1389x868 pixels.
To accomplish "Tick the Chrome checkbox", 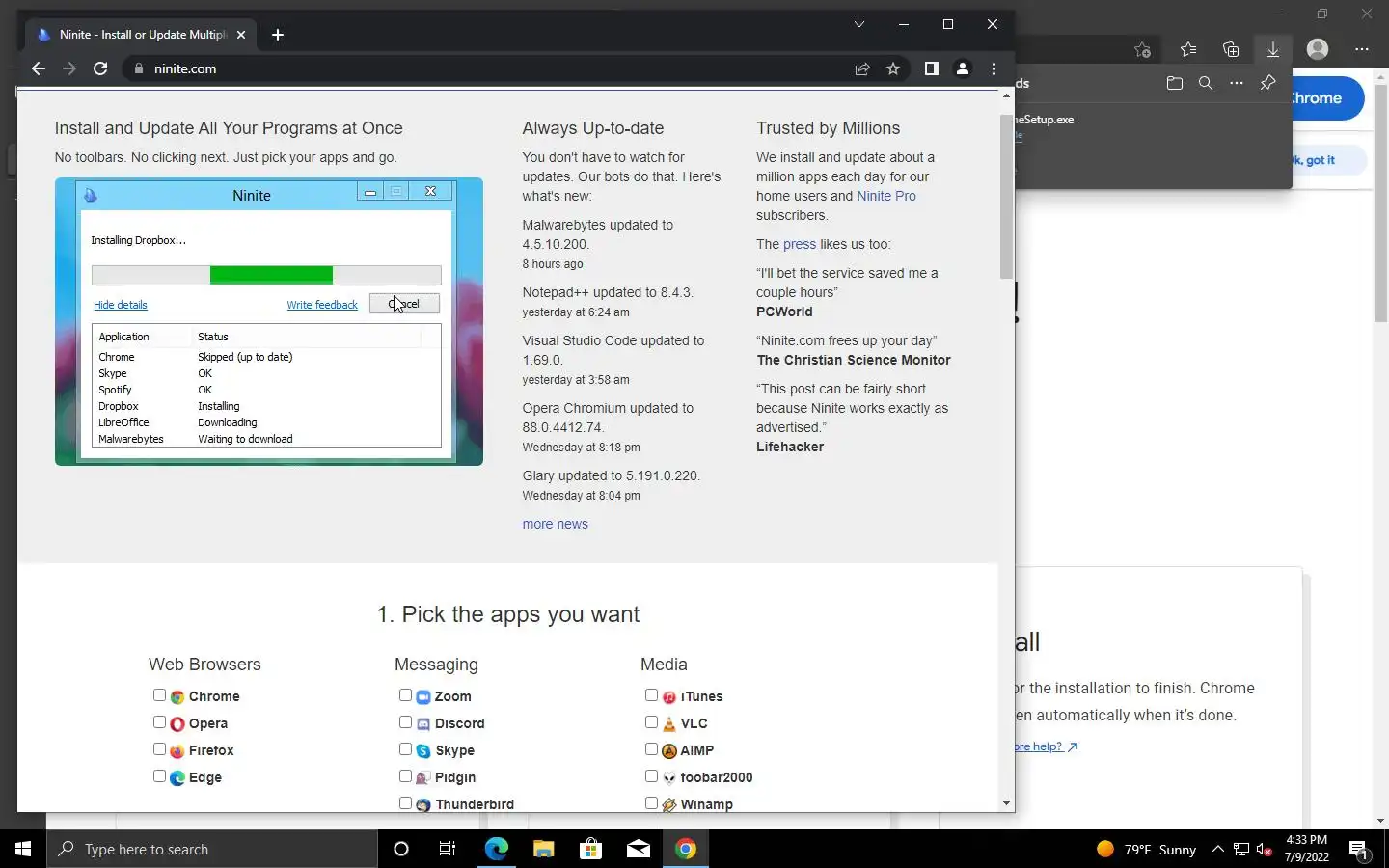I will coord(159,695).
